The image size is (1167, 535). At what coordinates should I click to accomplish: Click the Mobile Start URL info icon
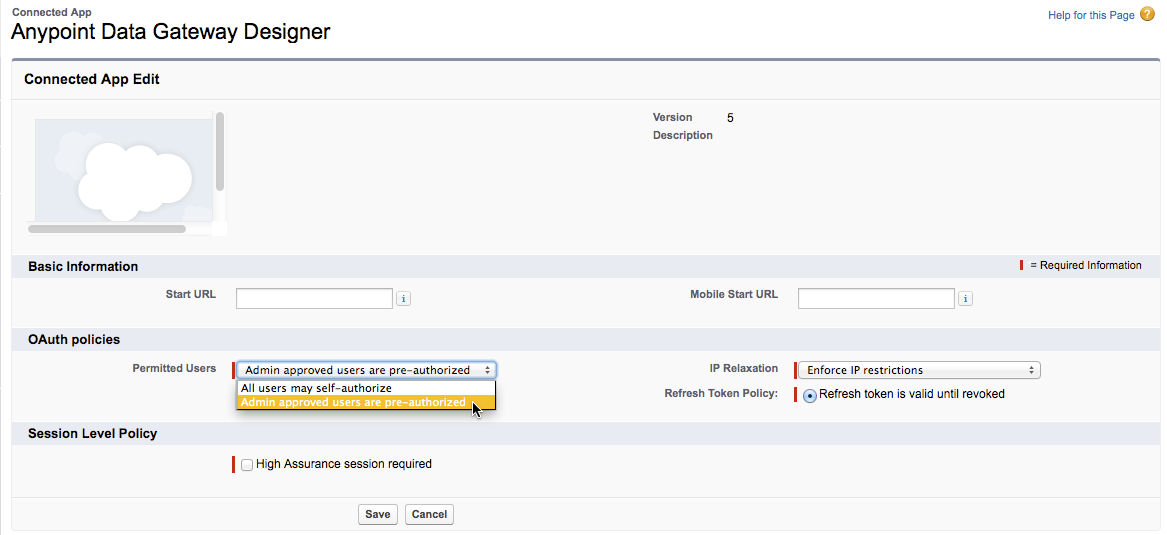tap(966, 298)
